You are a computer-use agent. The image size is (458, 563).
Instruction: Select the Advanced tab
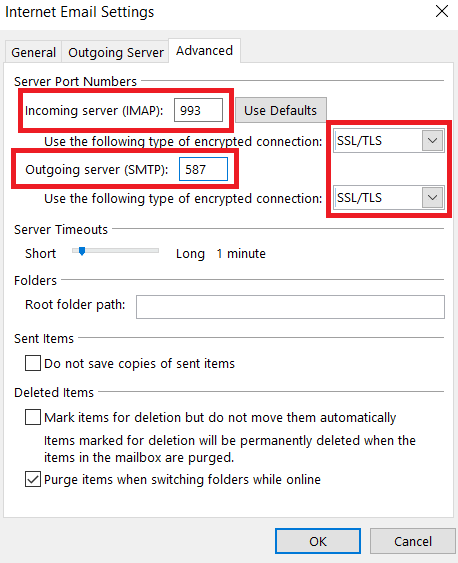point(204,51)
